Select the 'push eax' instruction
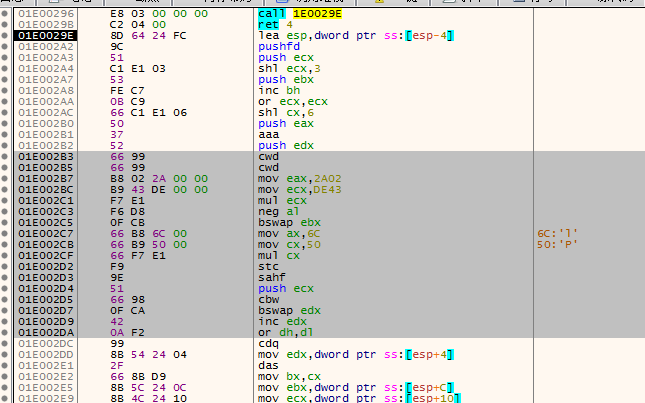Image resolution: width=645 pixels, height=403 pixels. pyautogui.click(x=286, y=124)
